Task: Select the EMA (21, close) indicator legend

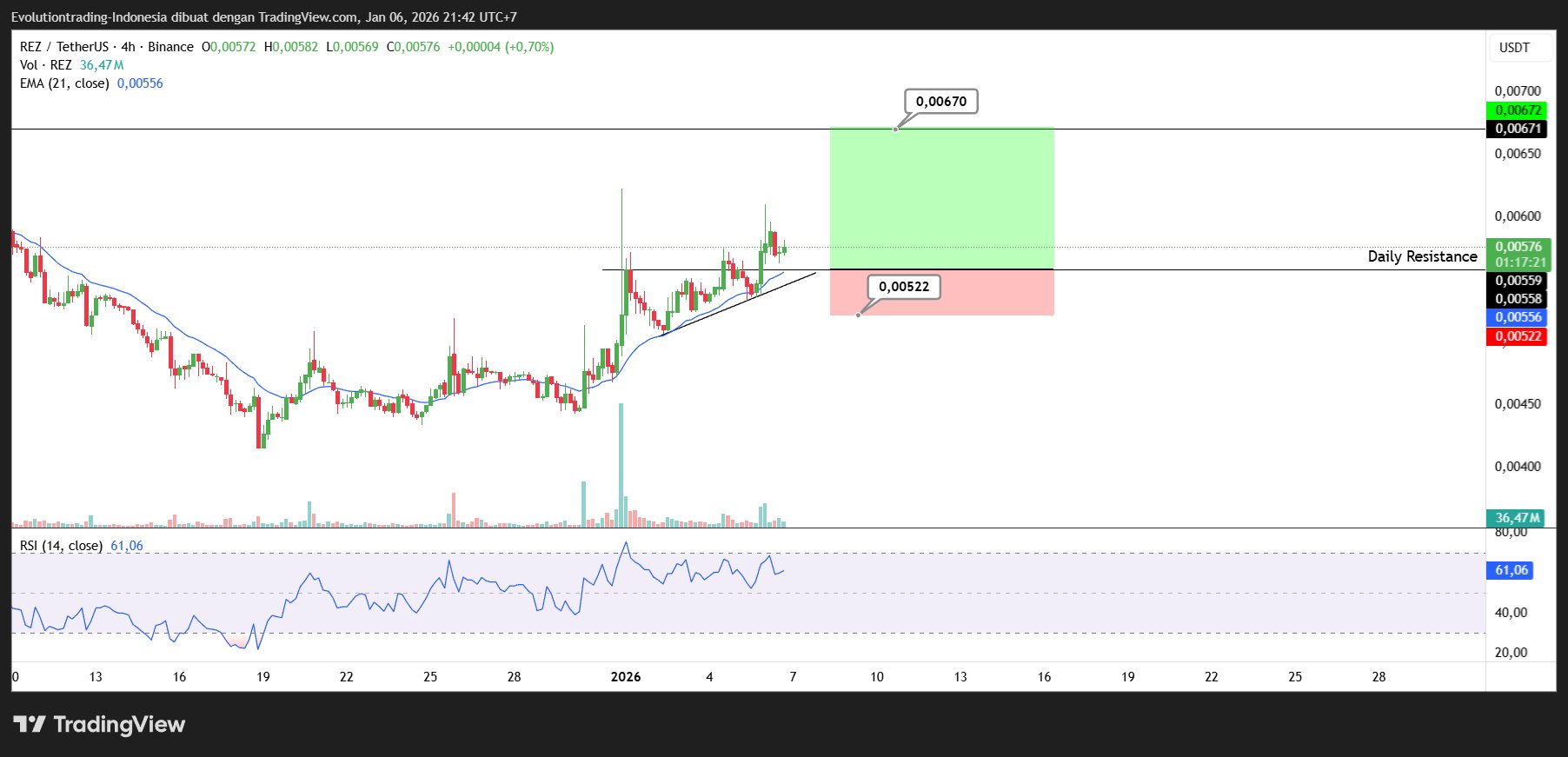Action: click(x=64, y=83)
